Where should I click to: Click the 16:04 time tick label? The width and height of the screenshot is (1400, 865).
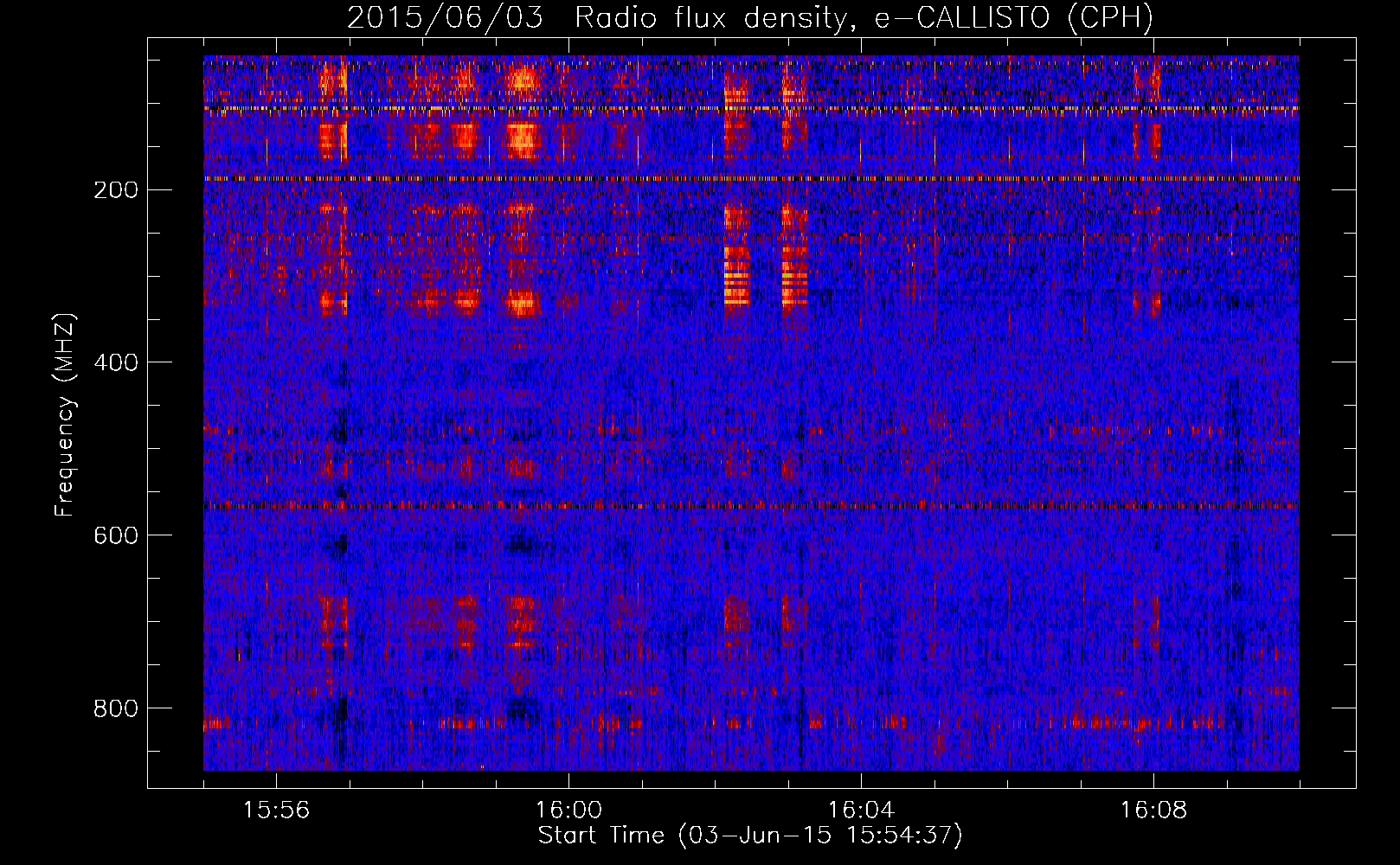tap(861, 810)
